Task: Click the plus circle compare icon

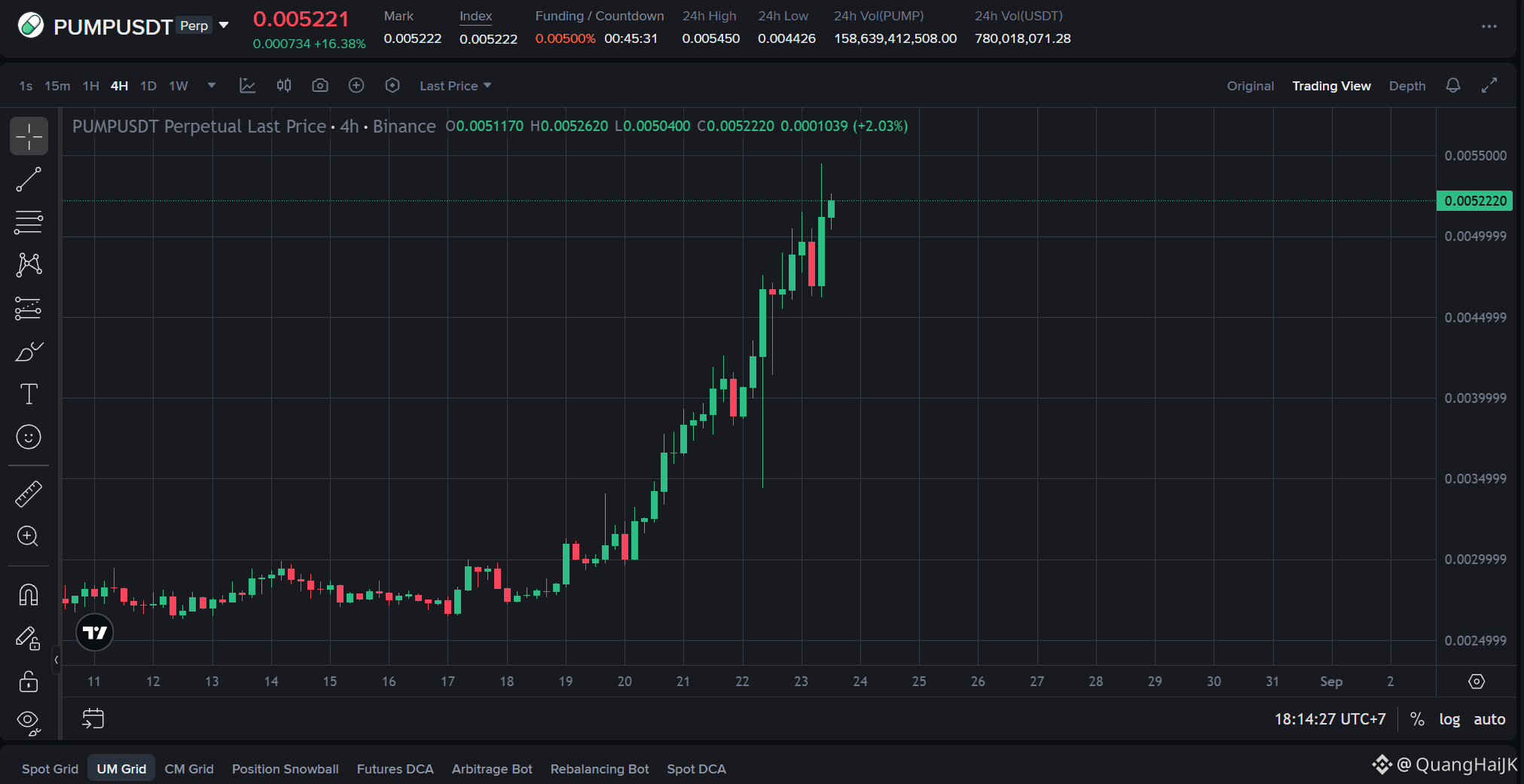Action: (x=356, y=86)
